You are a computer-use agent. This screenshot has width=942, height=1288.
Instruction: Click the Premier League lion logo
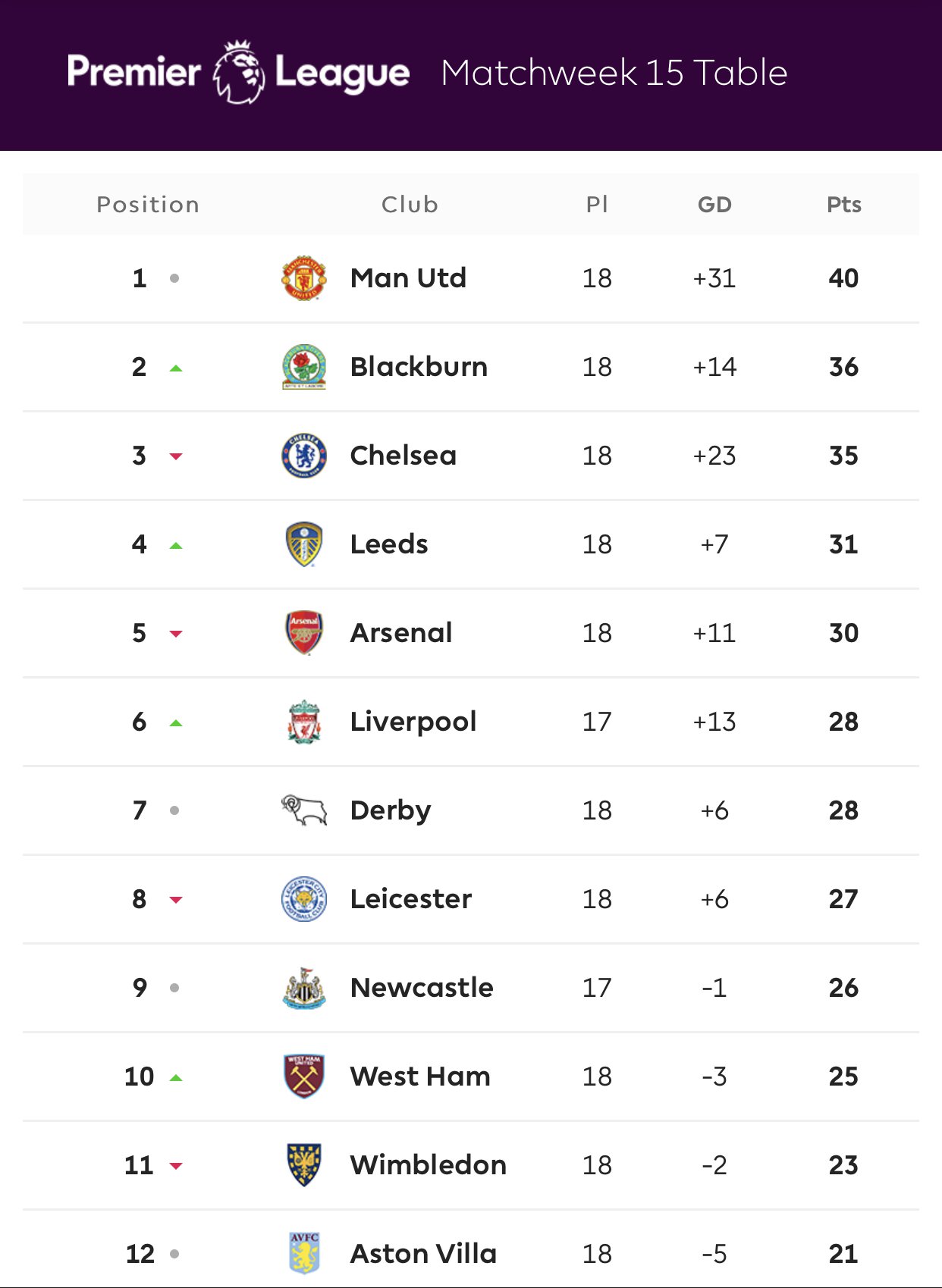coord(239,73)
